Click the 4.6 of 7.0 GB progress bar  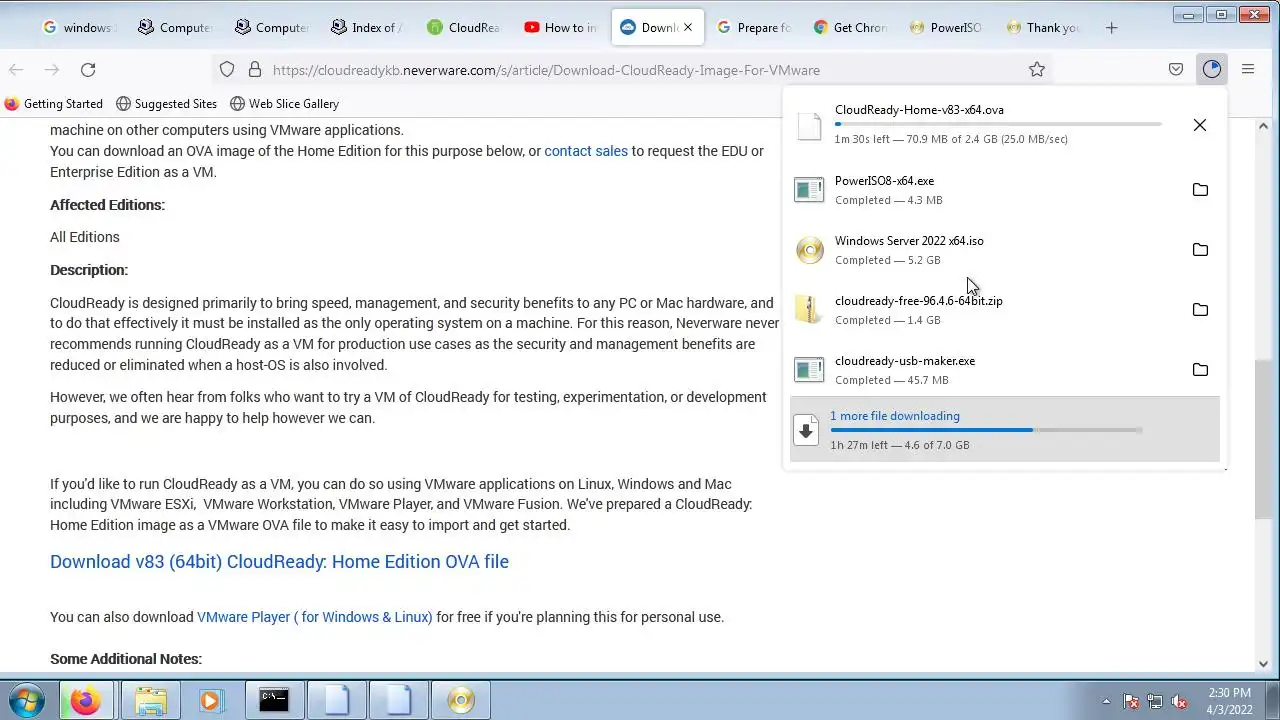pyautogui.click(x=986, y=430)
